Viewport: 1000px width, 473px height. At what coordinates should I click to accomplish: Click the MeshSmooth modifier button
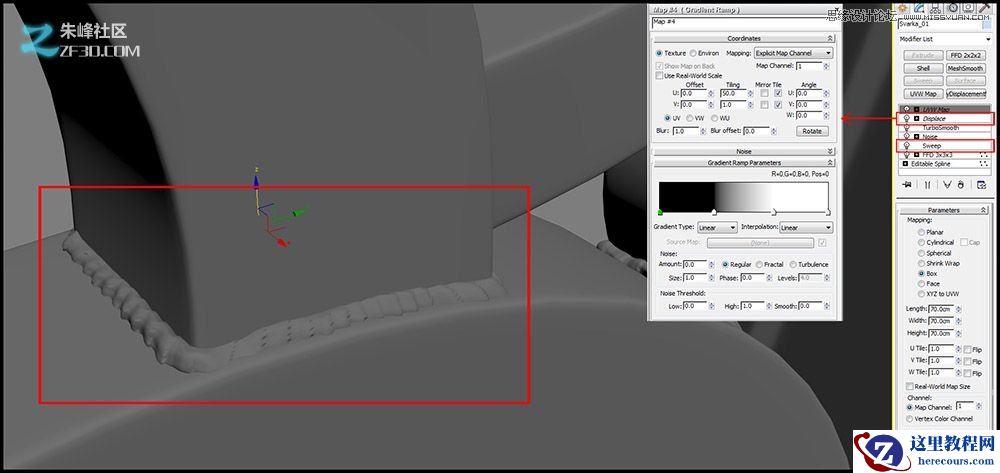966,68
